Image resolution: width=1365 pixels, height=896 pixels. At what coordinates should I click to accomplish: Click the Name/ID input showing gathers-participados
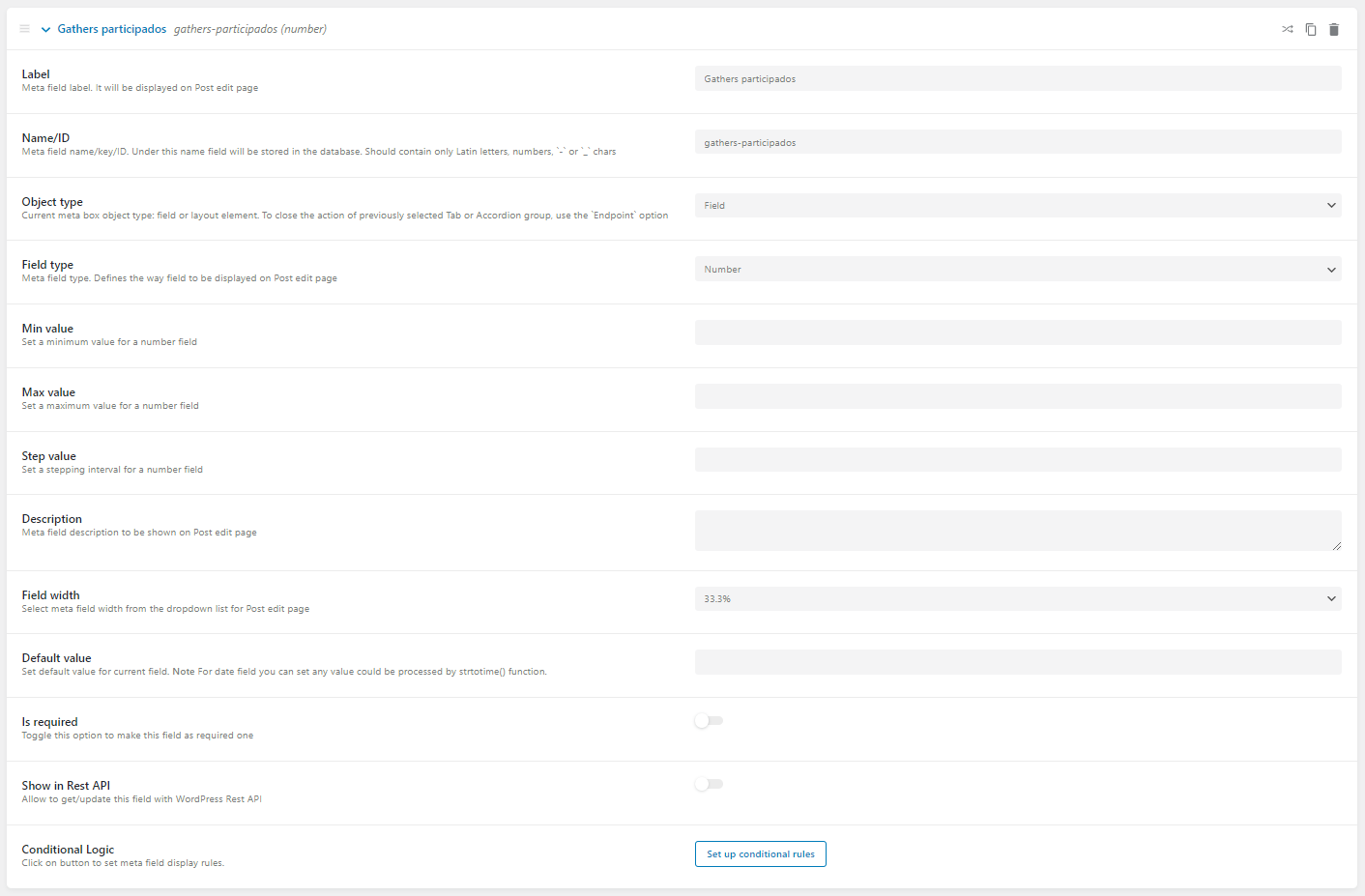pos(1018,141)
